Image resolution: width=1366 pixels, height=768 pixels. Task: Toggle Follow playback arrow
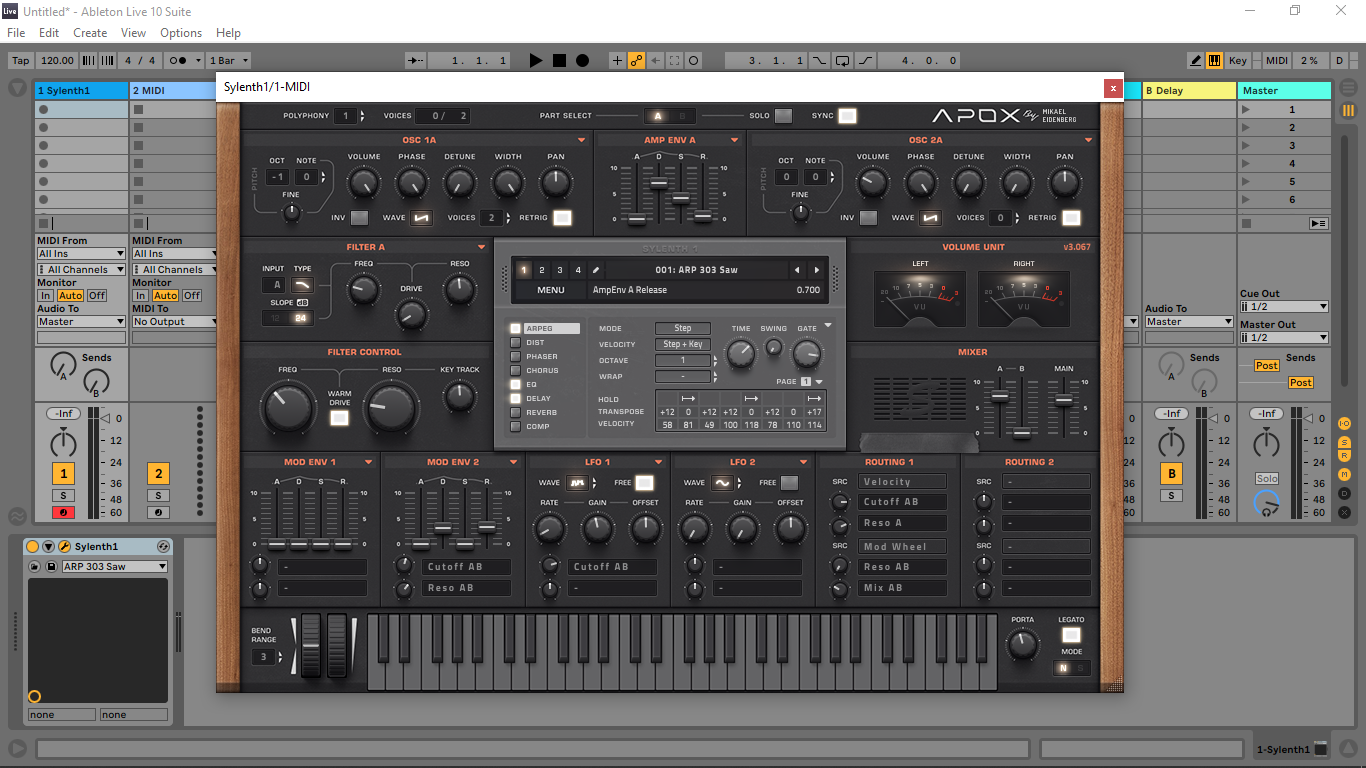[x=416, y=61]
